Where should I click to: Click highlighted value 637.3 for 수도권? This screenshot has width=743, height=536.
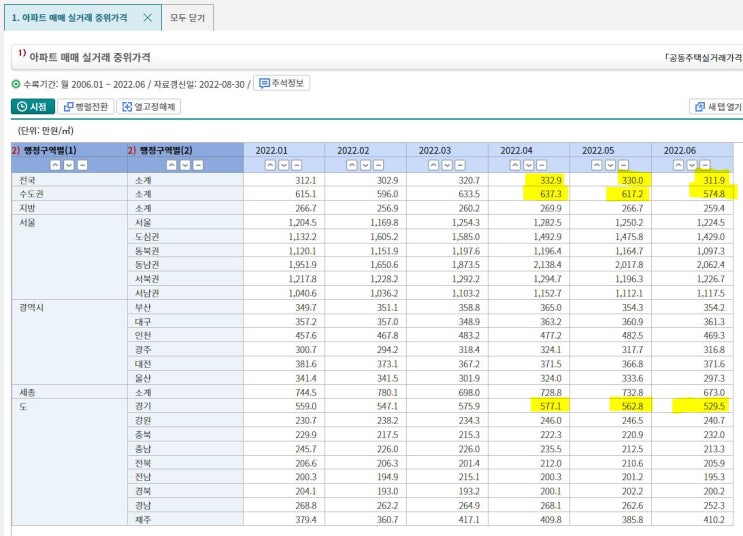(x=551, y=194)
